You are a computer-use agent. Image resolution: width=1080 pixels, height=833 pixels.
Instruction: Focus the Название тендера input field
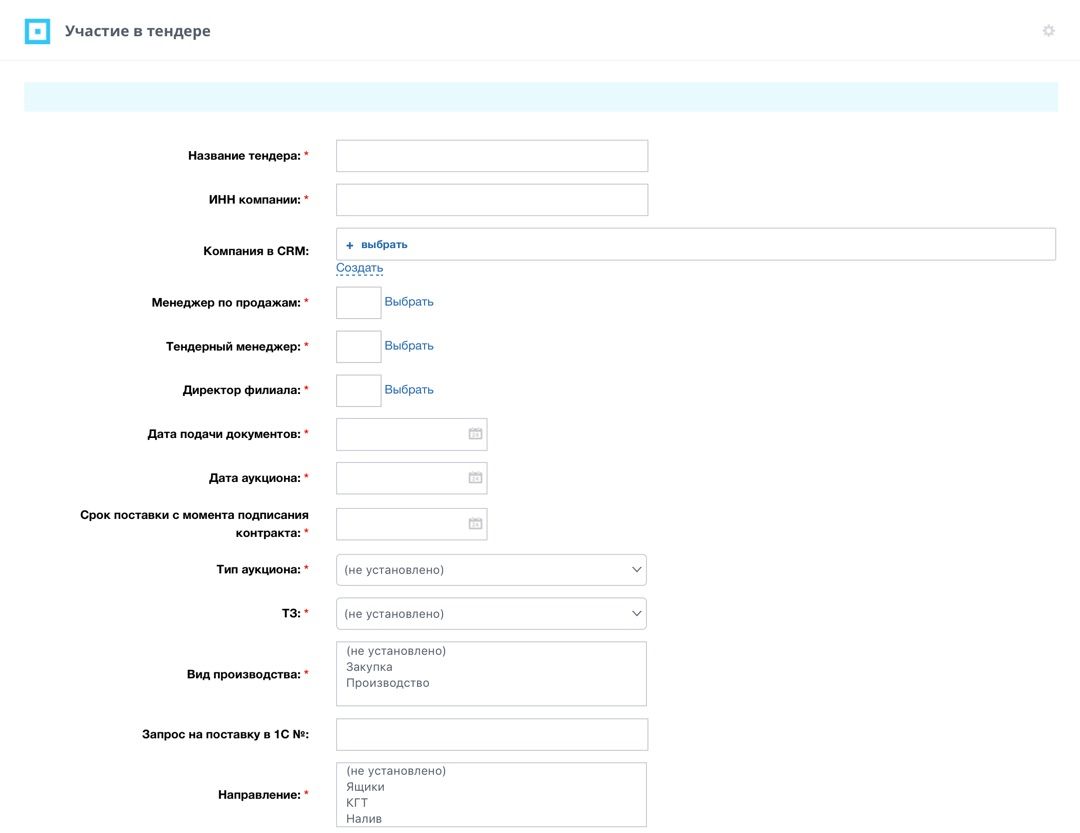(492, 156)
